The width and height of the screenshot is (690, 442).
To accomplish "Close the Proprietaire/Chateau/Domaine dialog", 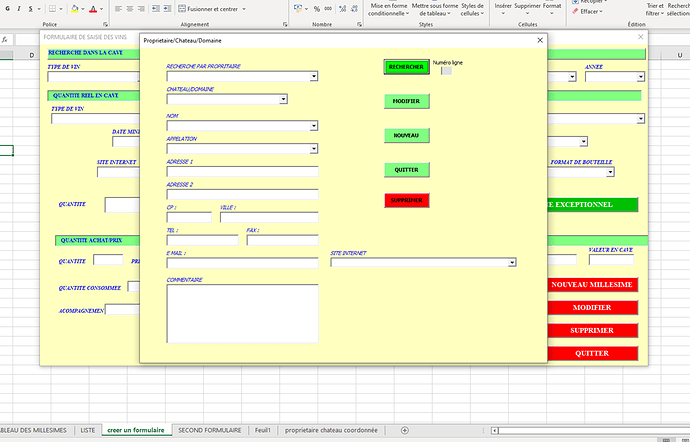I will (541, 40).
